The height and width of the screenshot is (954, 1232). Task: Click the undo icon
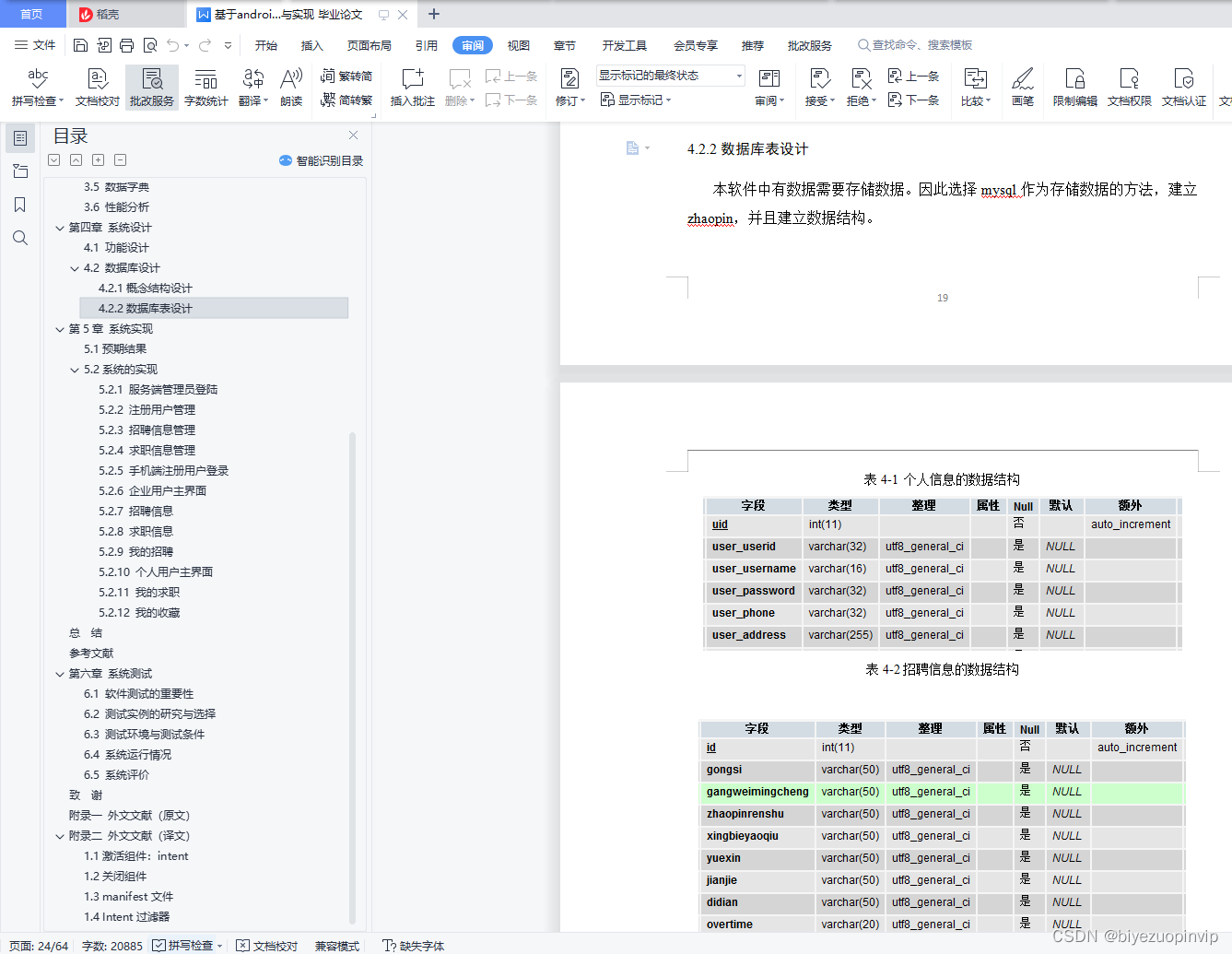pos(172,45)
